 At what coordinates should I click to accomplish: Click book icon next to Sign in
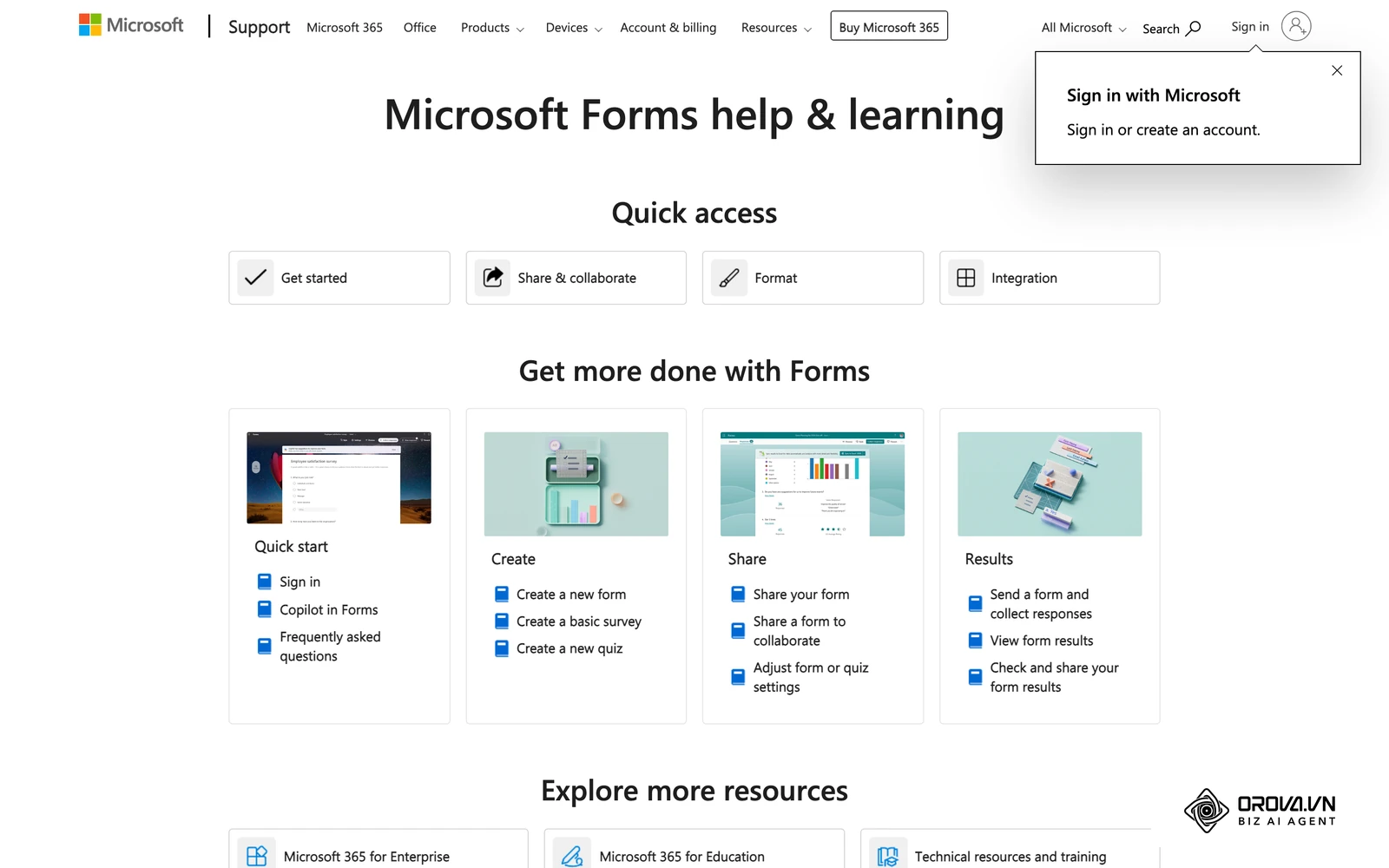pos(265,582)
